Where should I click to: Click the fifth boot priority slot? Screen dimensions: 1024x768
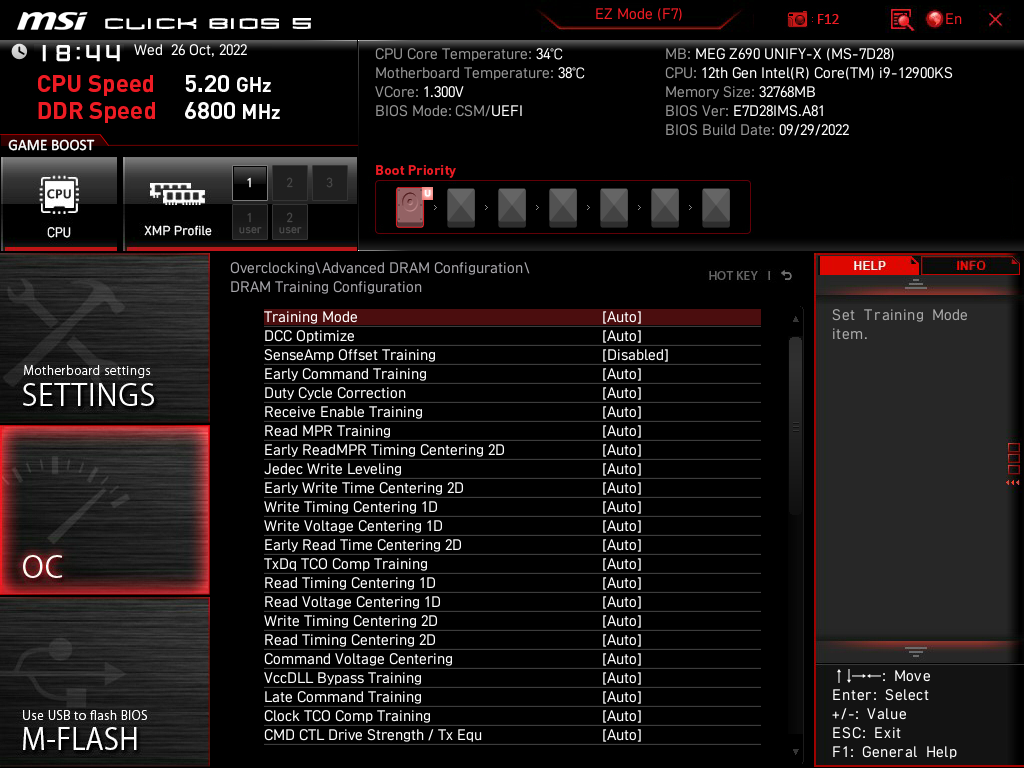[x=614, y=208]
